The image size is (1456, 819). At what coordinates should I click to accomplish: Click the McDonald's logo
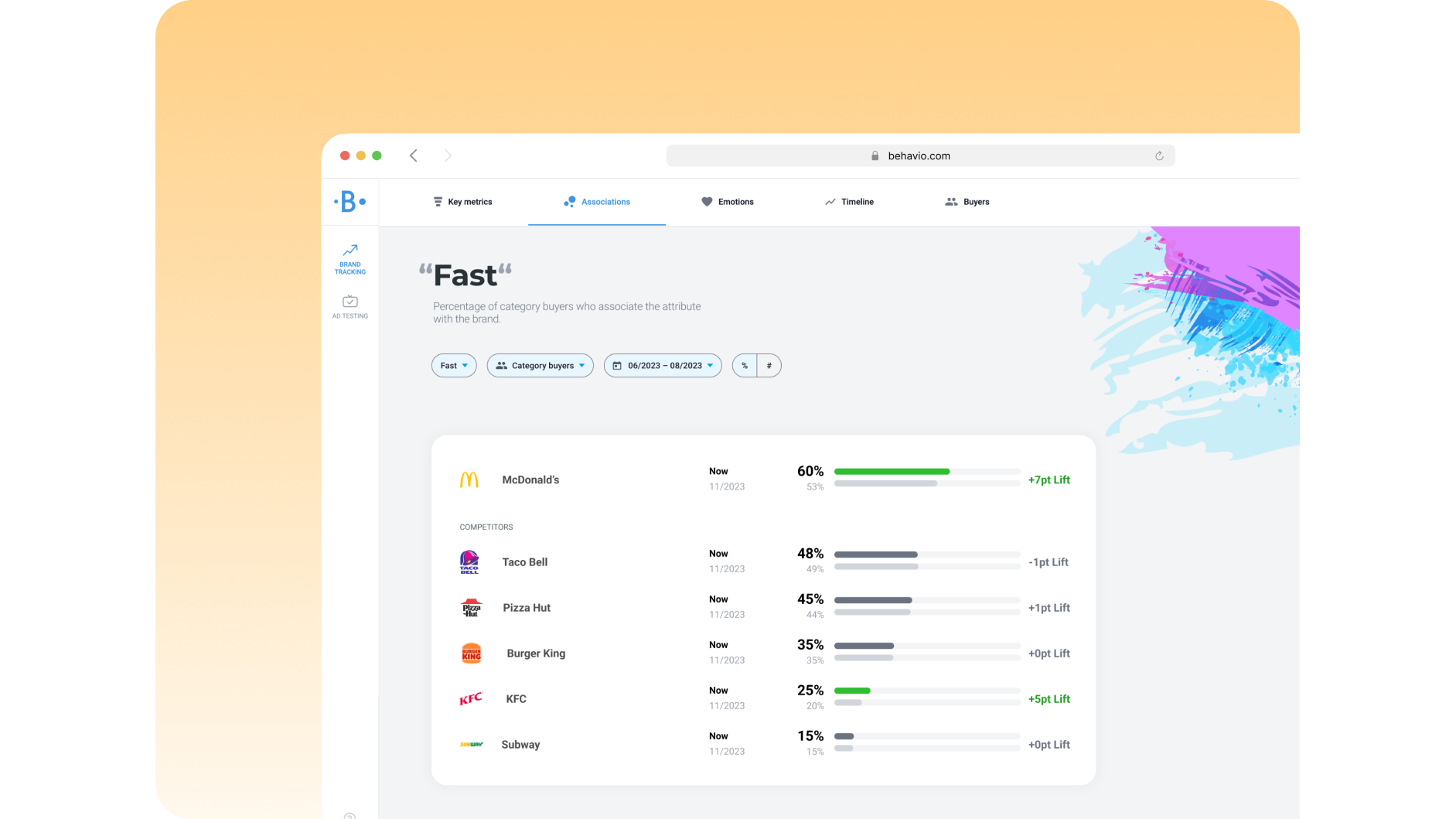(469, 480)
